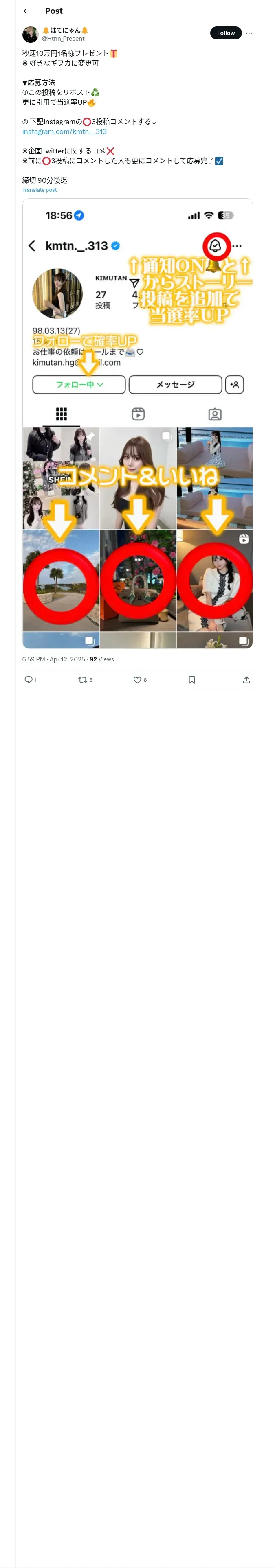Click the notification bell in the screenshot
Screen dimensions: 275x1568
(215, 246)
